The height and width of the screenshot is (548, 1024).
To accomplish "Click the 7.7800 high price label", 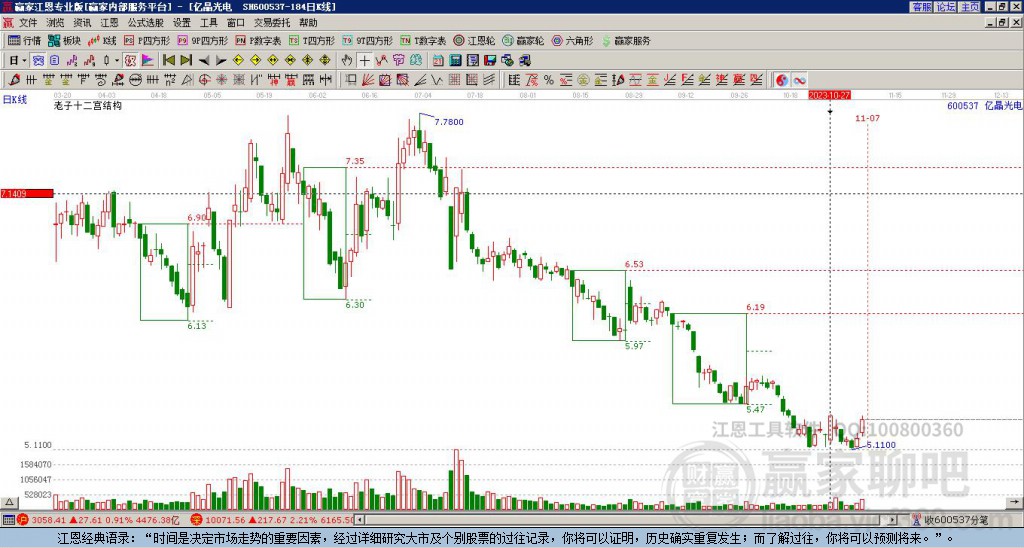I will [x=449, y=122].
